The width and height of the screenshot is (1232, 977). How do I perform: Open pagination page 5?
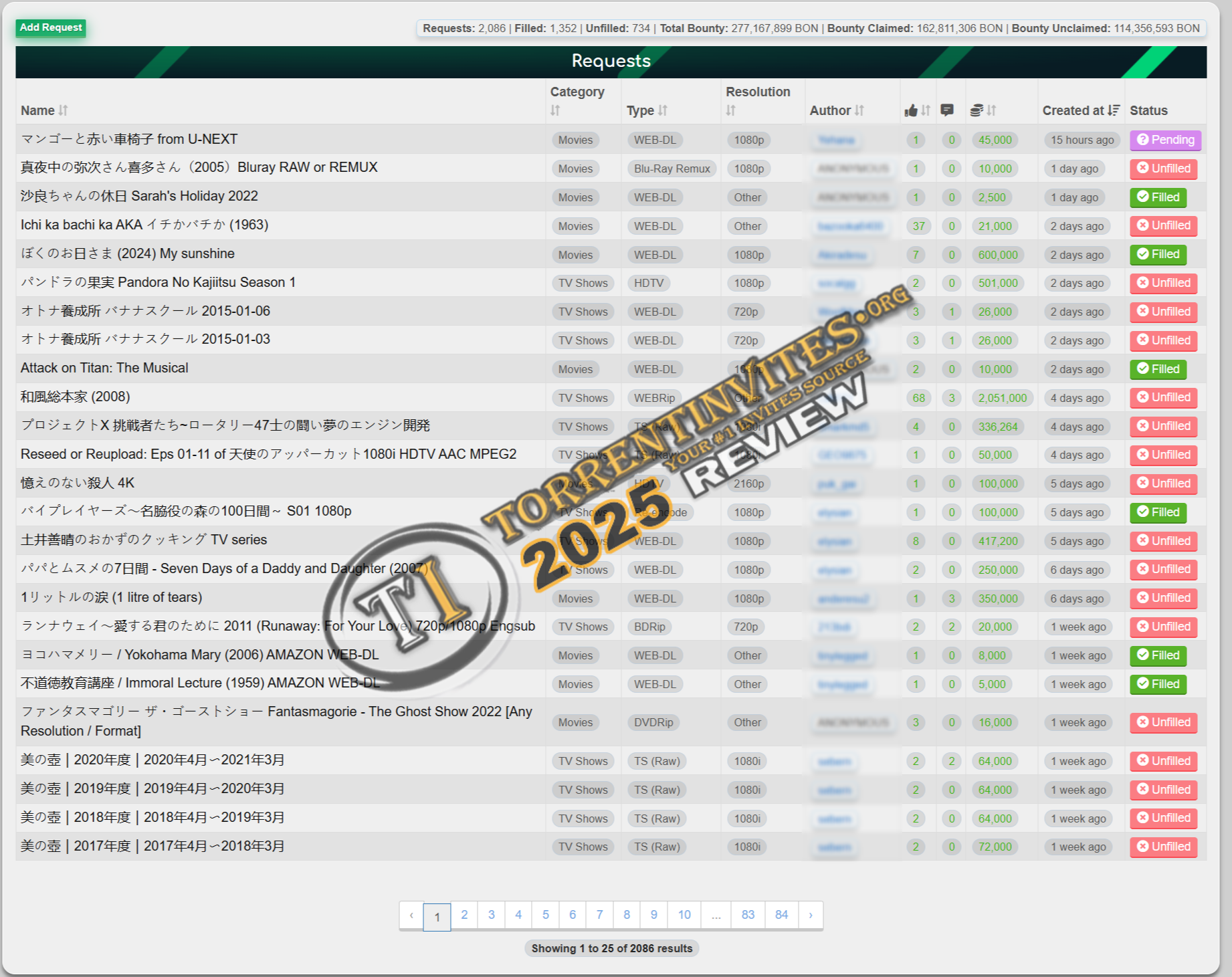[x=546, y=915]
